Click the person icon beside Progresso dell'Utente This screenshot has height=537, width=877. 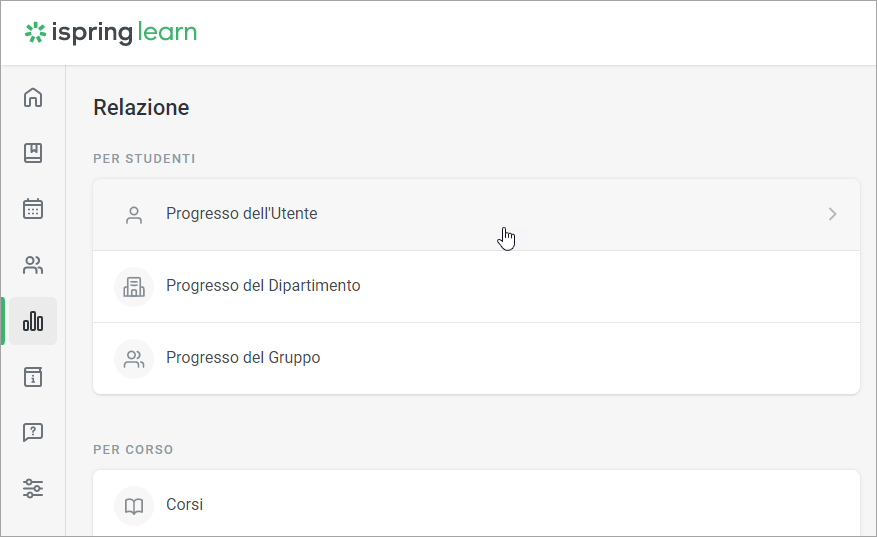(134, 214)
